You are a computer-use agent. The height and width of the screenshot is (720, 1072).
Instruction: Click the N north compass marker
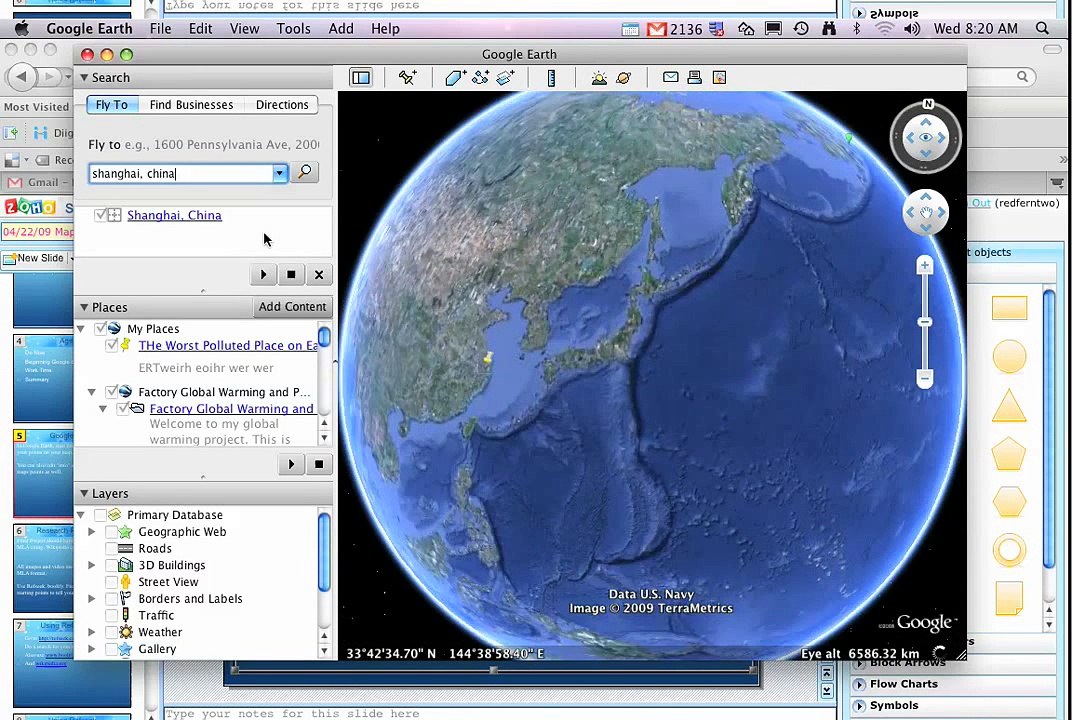click(928, 104)
